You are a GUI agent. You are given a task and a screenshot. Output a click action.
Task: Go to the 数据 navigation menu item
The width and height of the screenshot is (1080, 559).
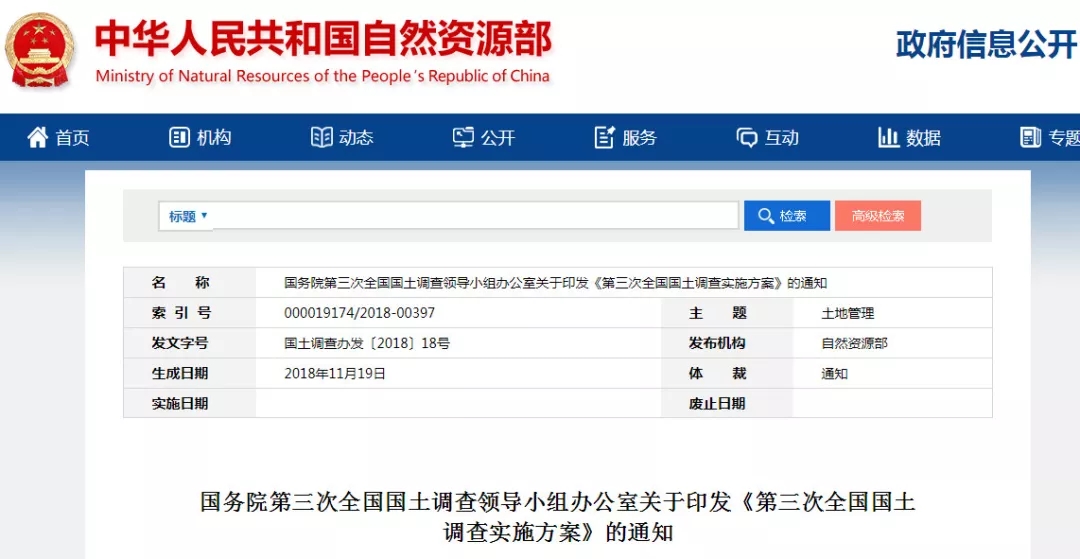(x=924, y=138)
